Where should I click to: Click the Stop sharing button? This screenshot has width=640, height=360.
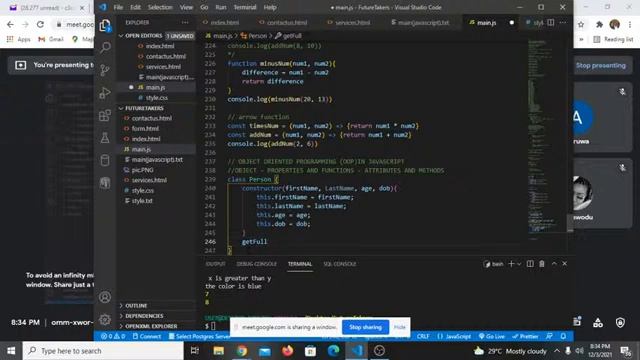tap(365, 327)
